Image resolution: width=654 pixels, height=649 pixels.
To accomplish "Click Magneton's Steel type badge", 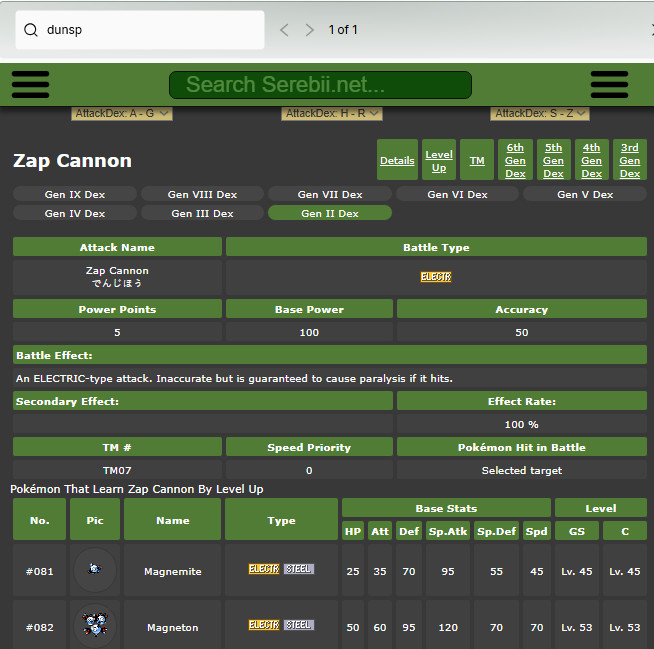I will tap(299, 625).
